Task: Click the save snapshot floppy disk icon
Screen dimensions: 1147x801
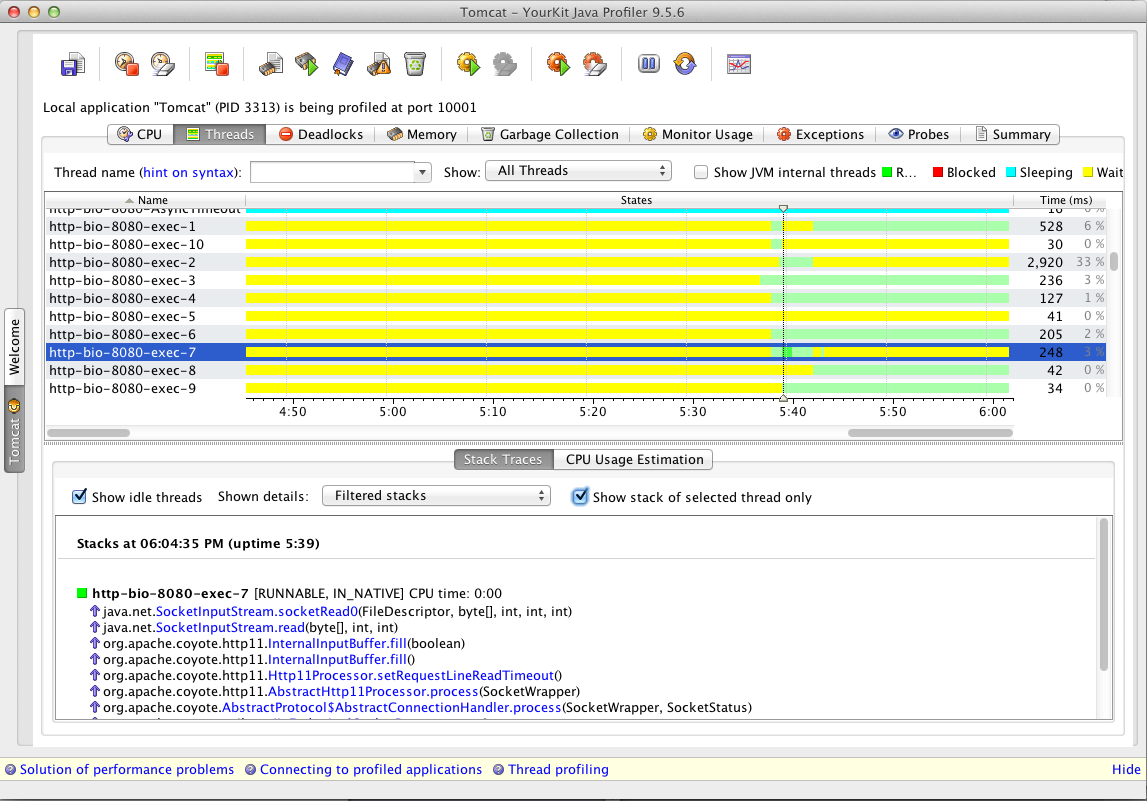Action: [x=71, y=65]
